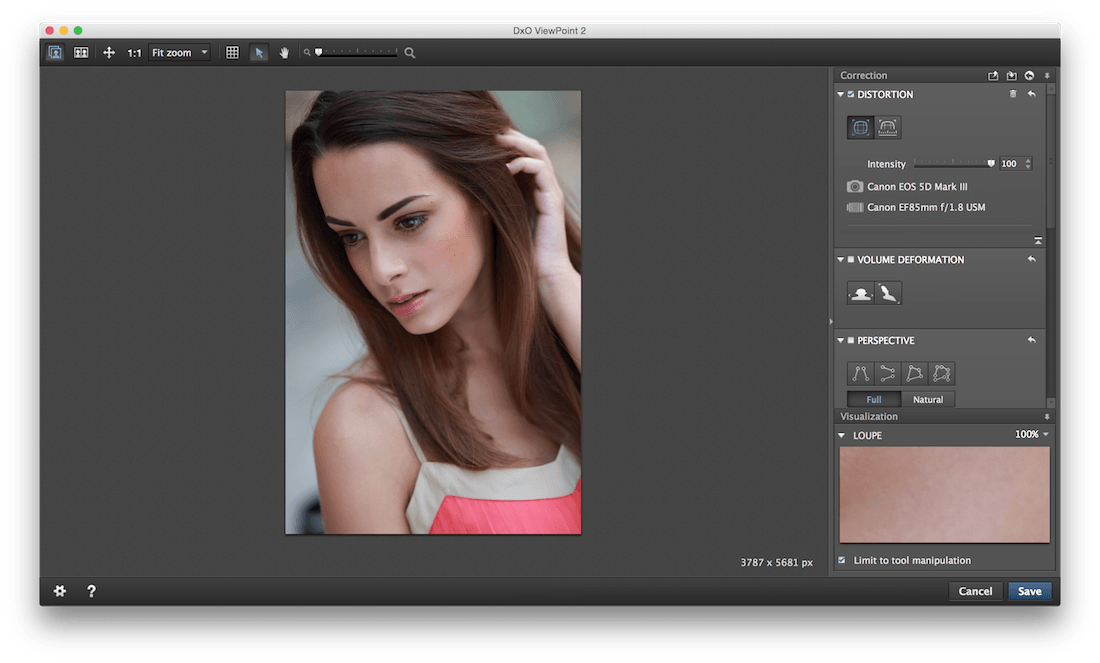Image resolution: width=1100 pixels, height=663 pixels.
Task: Toggle the grid overlay
Action: click(x=232, y=53)
